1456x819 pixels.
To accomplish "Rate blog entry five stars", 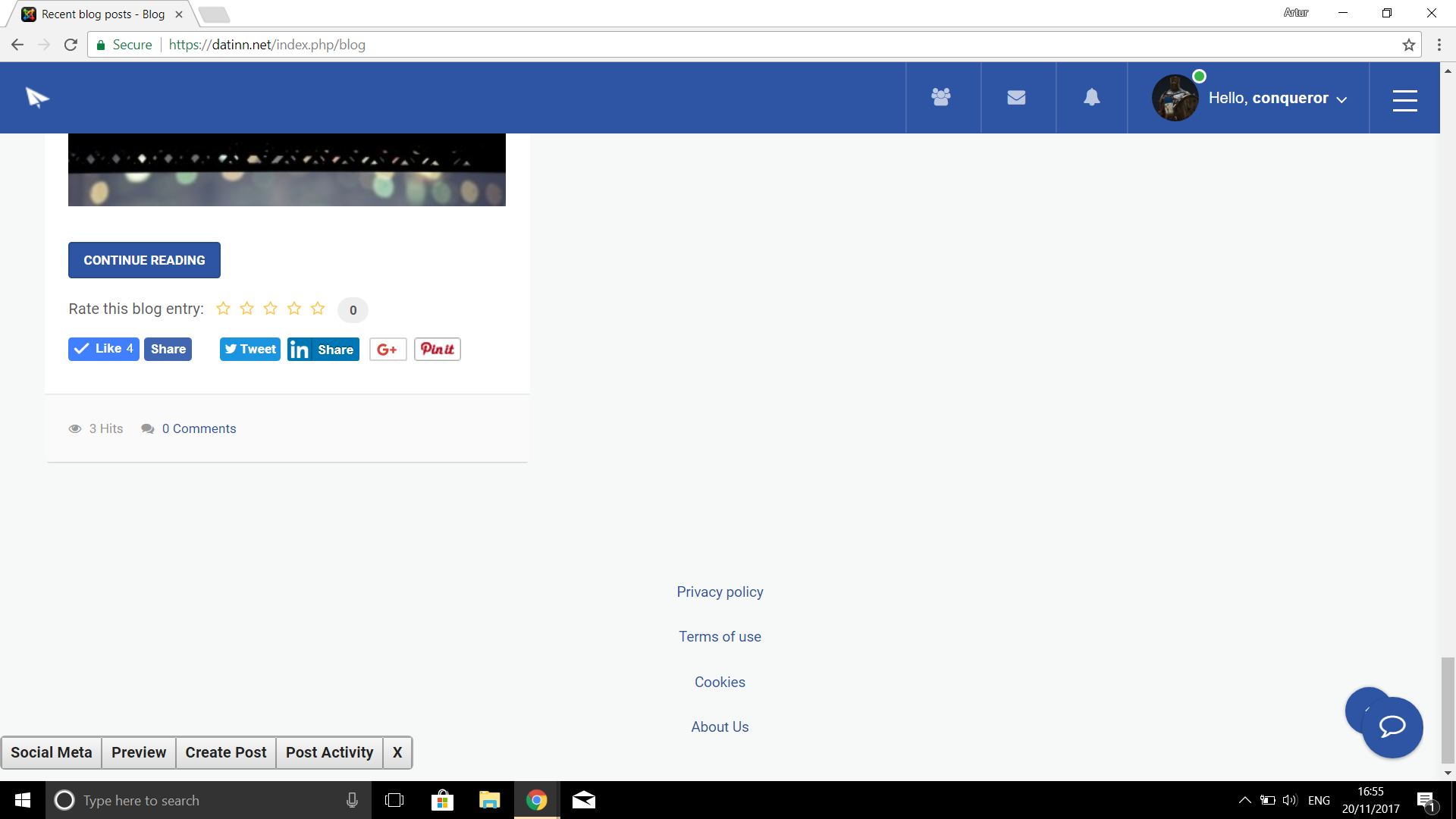I will click(318, 309).
